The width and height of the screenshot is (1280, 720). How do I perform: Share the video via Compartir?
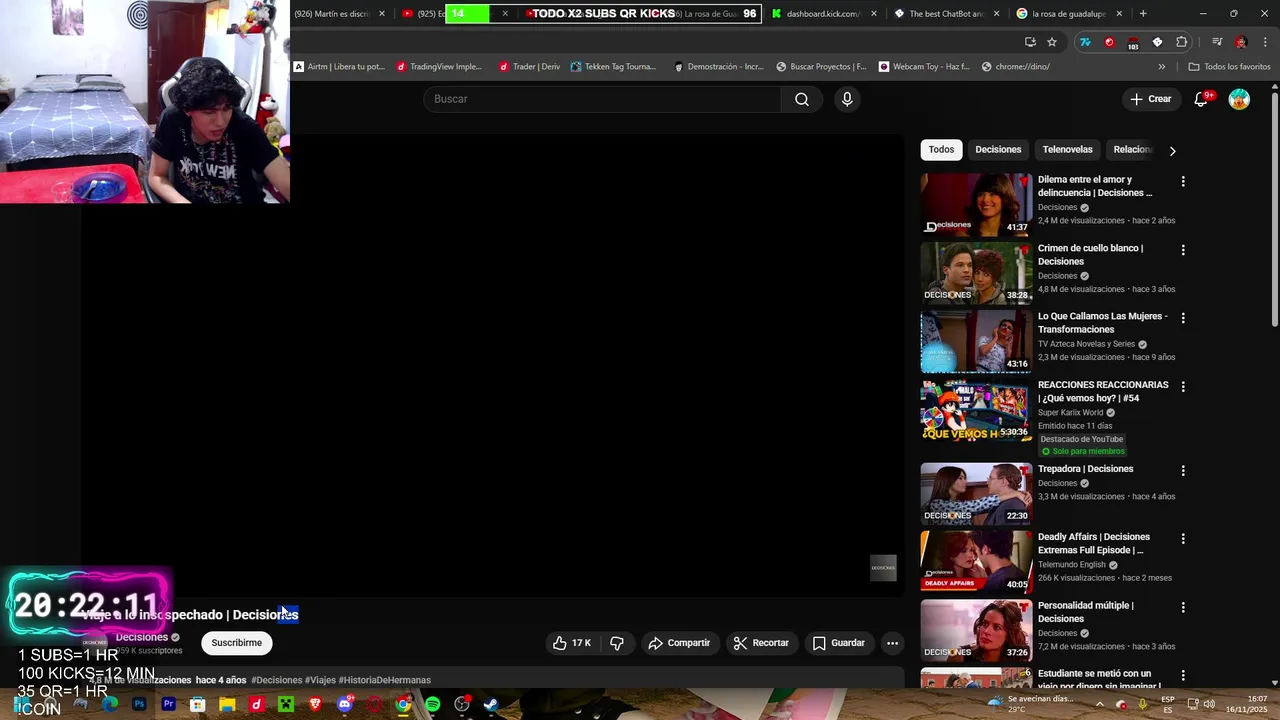(679, 643)
